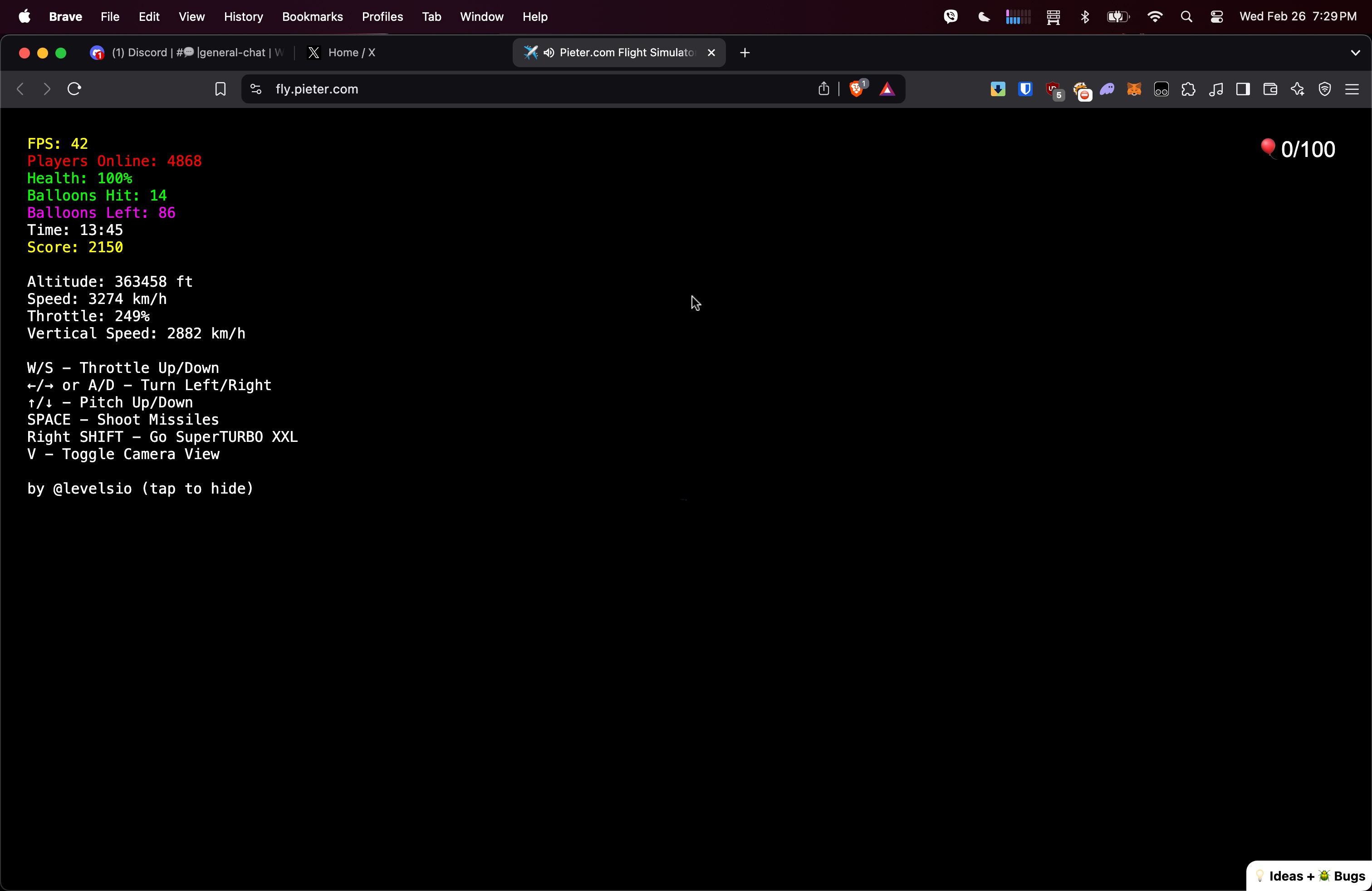1372x891 pixels.
Task: Open the History menu
Action: 243,17
